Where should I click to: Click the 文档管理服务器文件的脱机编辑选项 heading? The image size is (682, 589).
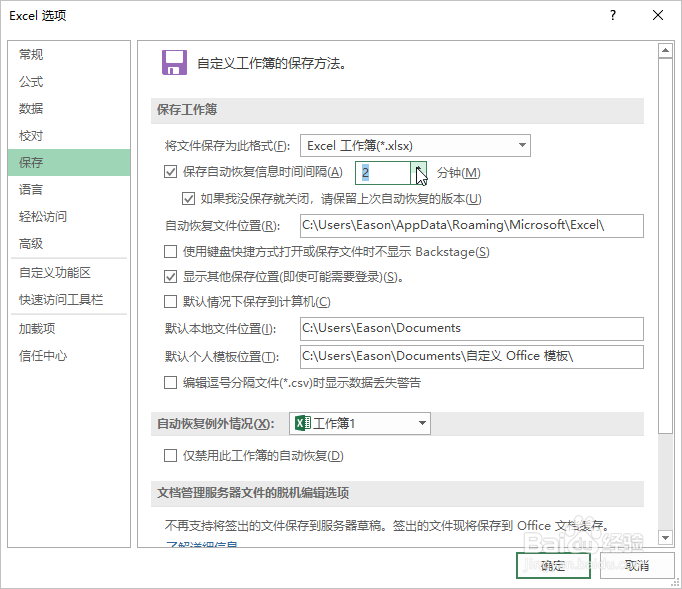pyautogui.click(x=253, y=493)
